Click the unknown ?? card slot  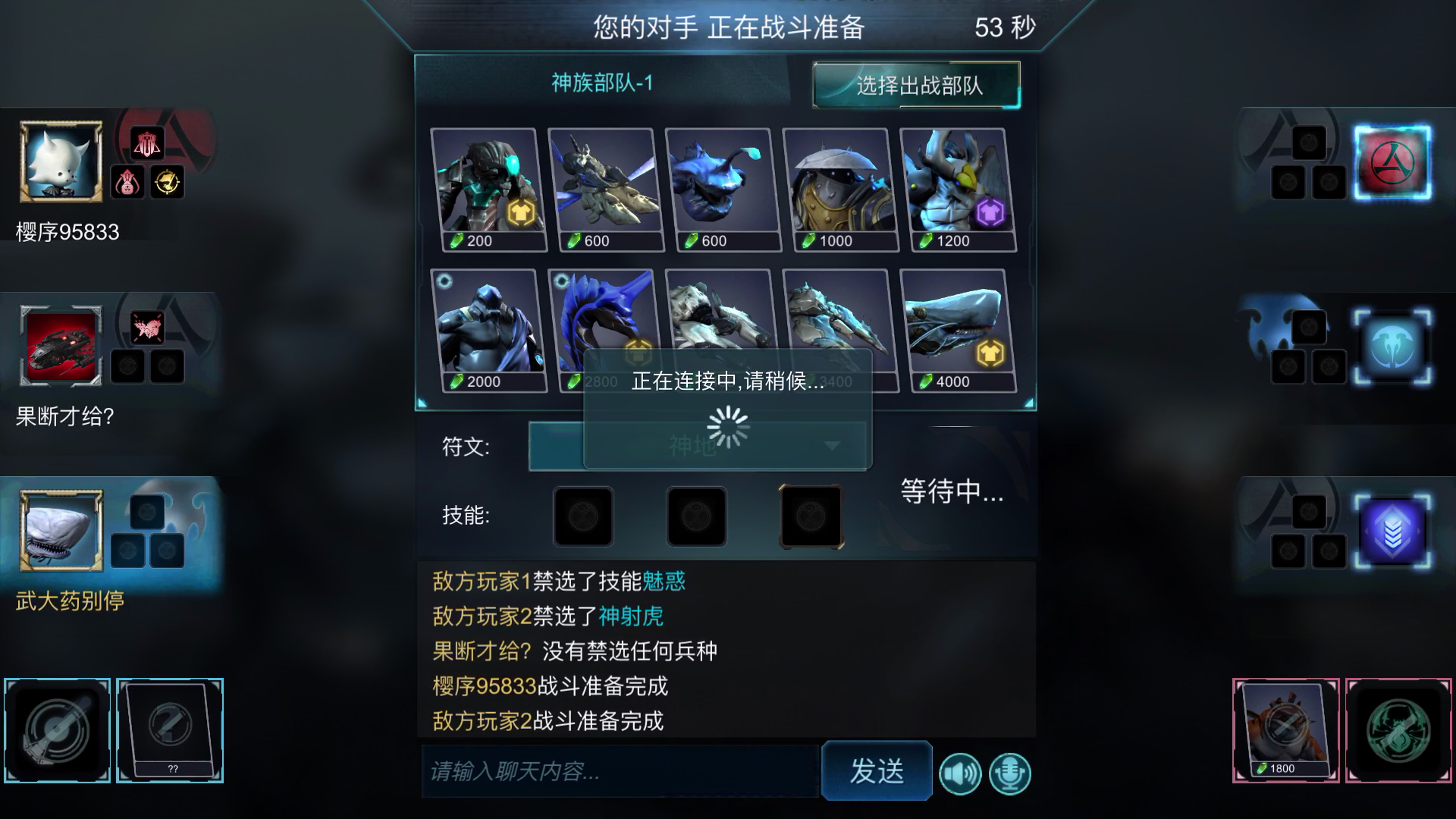click(x=170, y=730)
